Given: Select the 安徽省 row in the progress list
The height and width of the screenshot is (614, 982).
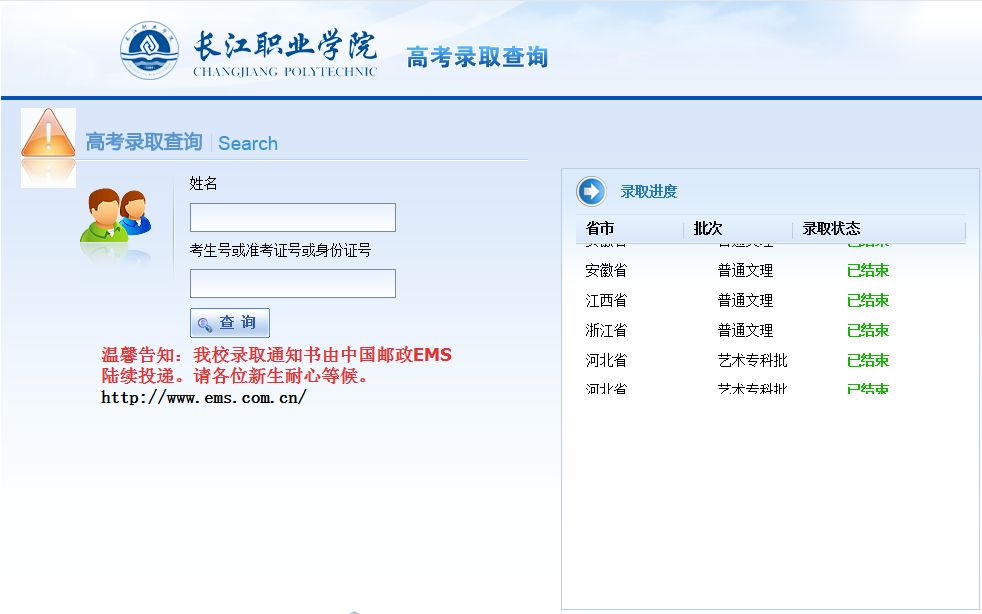Looking at the screenshot, I should 606,271.
